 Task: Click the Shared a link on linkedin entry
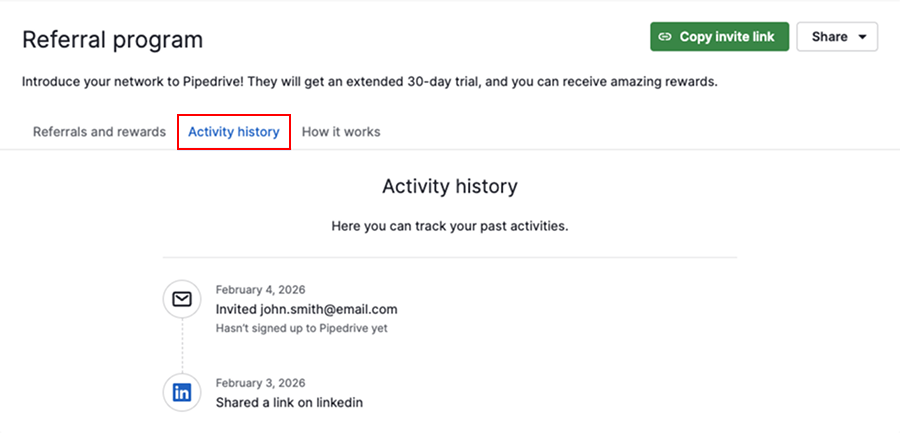[289, 402]
